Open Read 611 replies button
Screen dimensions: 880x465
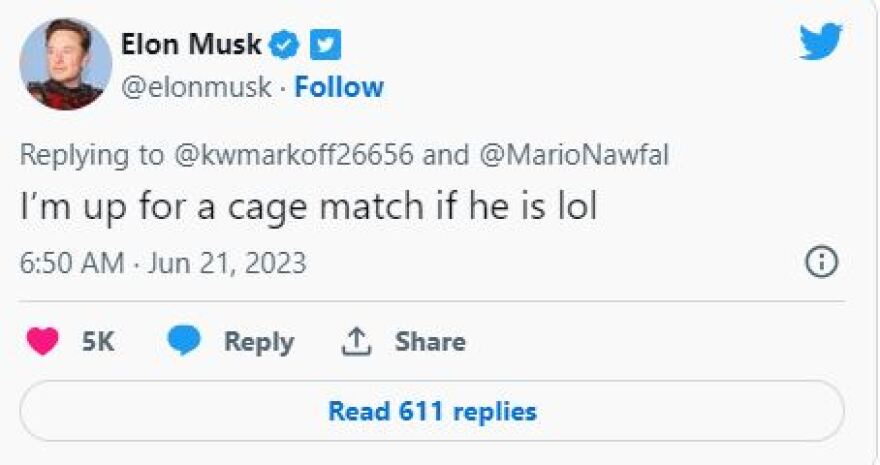(432, 411)
